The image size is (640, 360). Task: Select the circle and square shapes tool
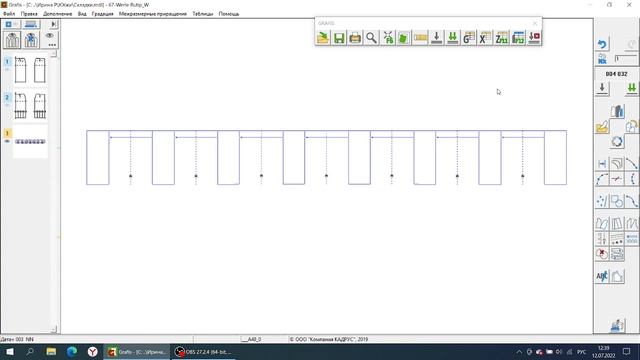[617, 201]
